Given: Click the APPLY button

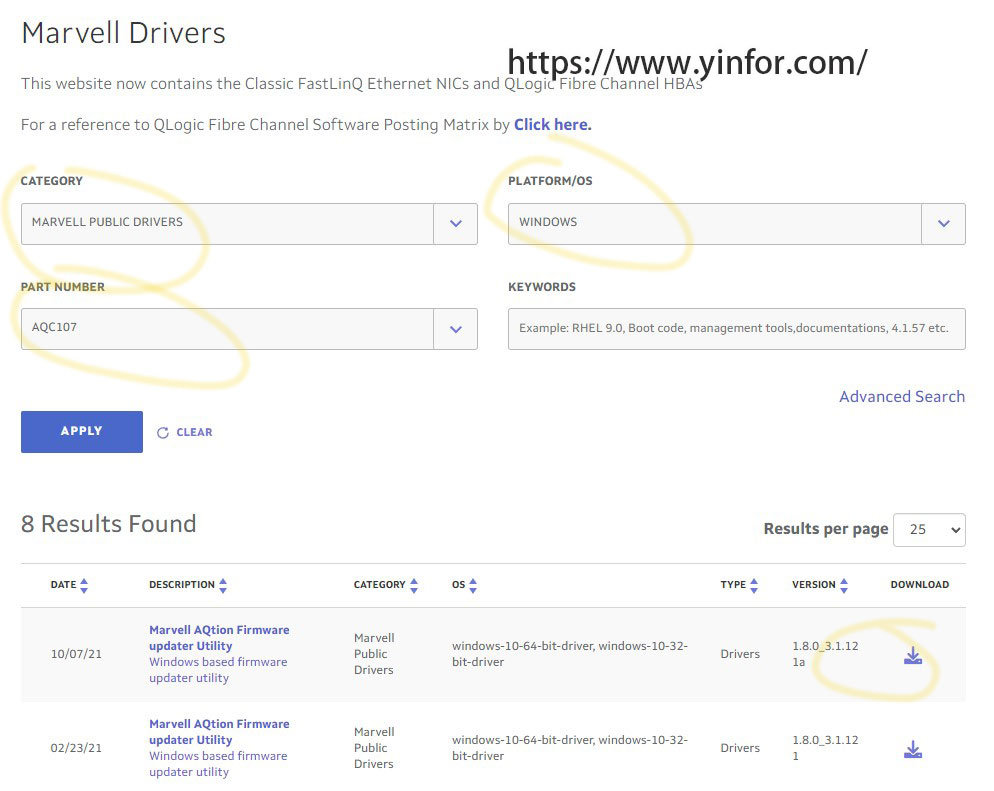Looking at the screenshot, I should [x=81, y=431].
